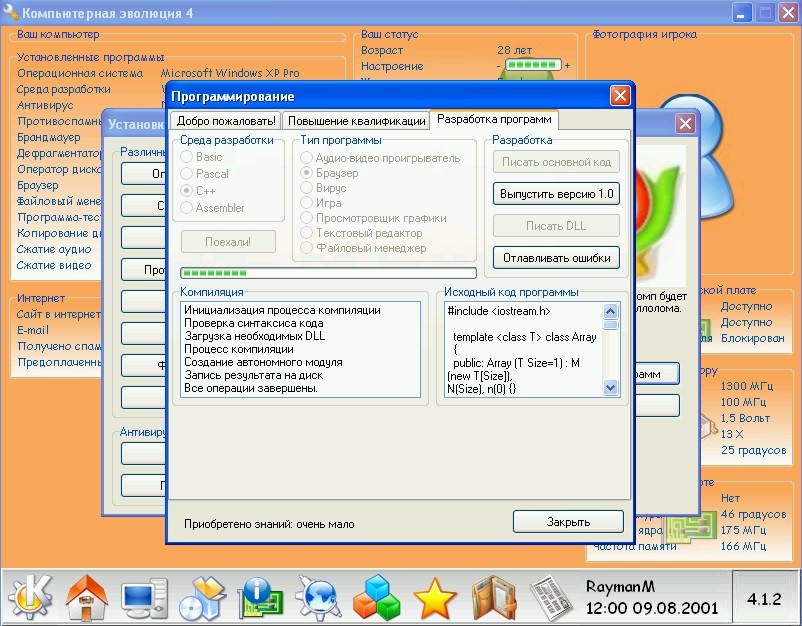The image size is (802, 626).
Task: Select the C++ radio button
Action: [187, 191]
